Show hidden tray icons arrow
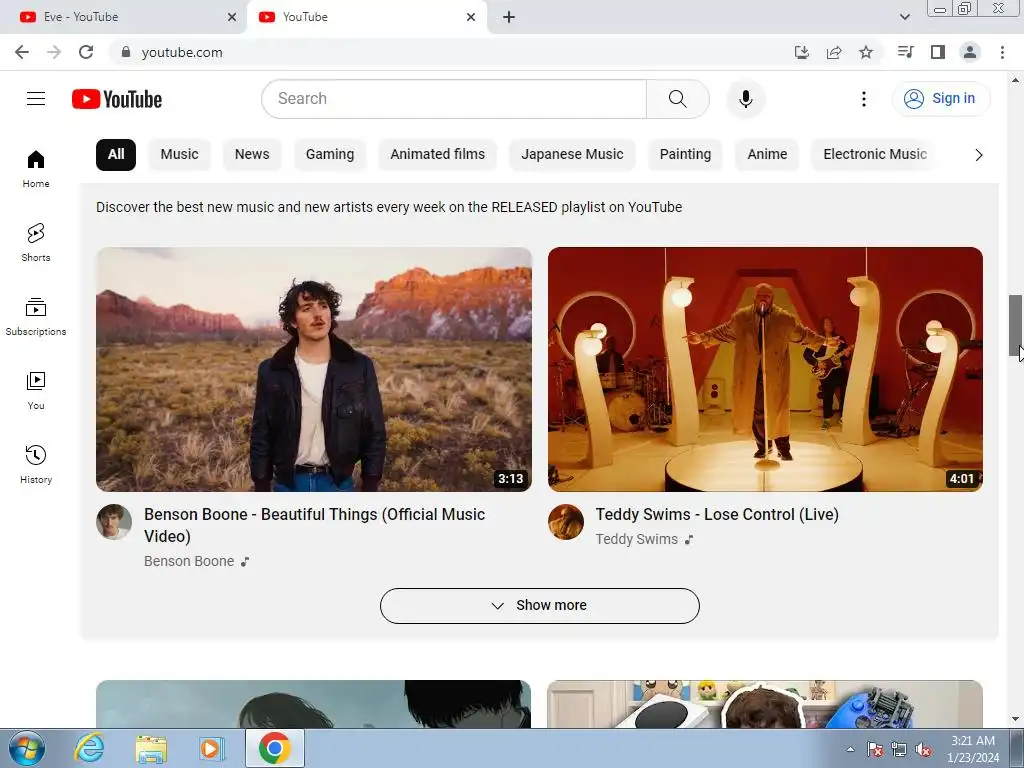Viewport: 1024px width, 768px height. [850, 750]
